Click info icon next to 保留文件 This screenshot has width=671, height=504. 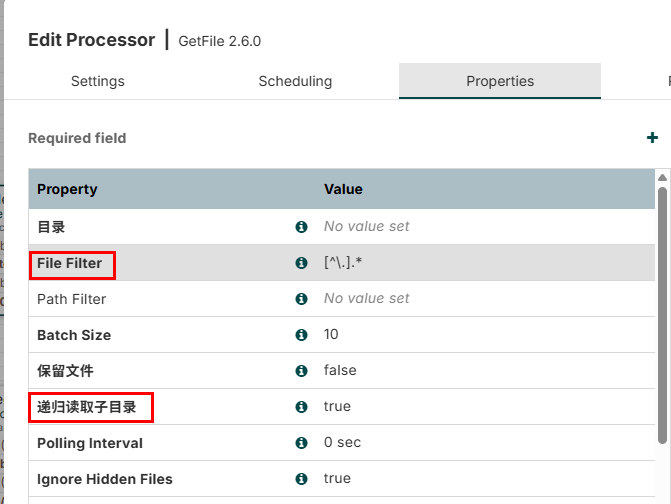click(301, 371)
